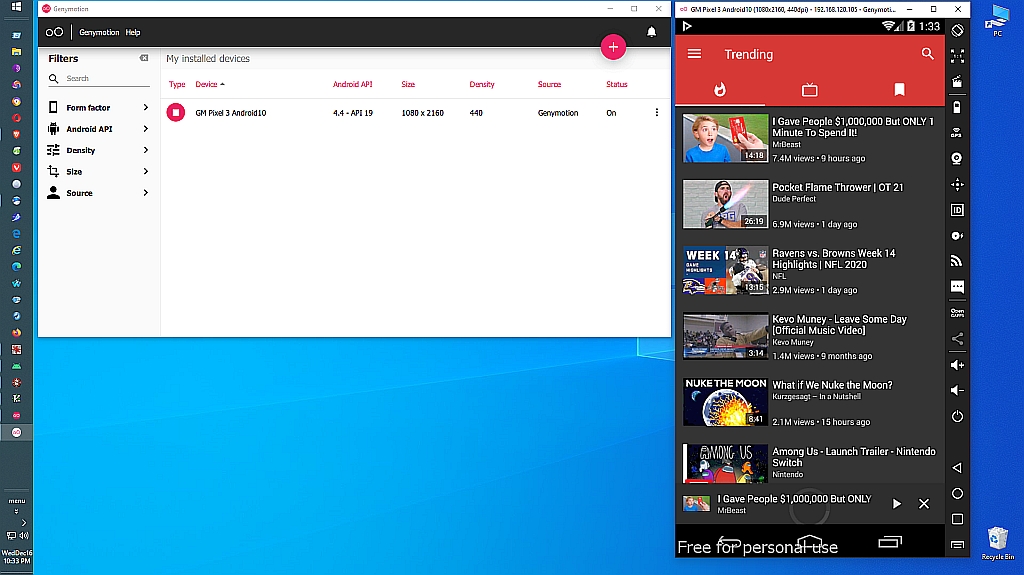The height and width of the screenshot is (575, 1024).
Task: Open the battery widget
Action: pyautogui.click(x=957, y=107)
